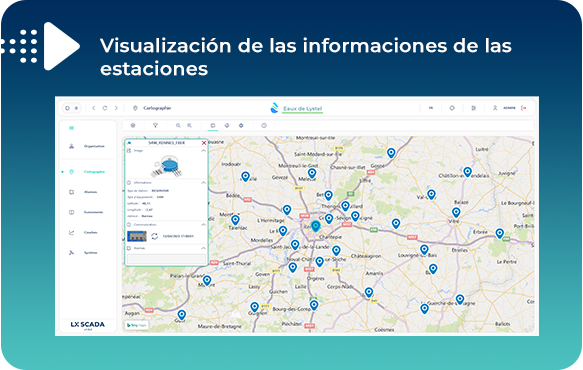Viewport: 583px width, 370px height.
Task: Click the map pin near Châtillon-en-Vendelais
Action: click(467, 171)
